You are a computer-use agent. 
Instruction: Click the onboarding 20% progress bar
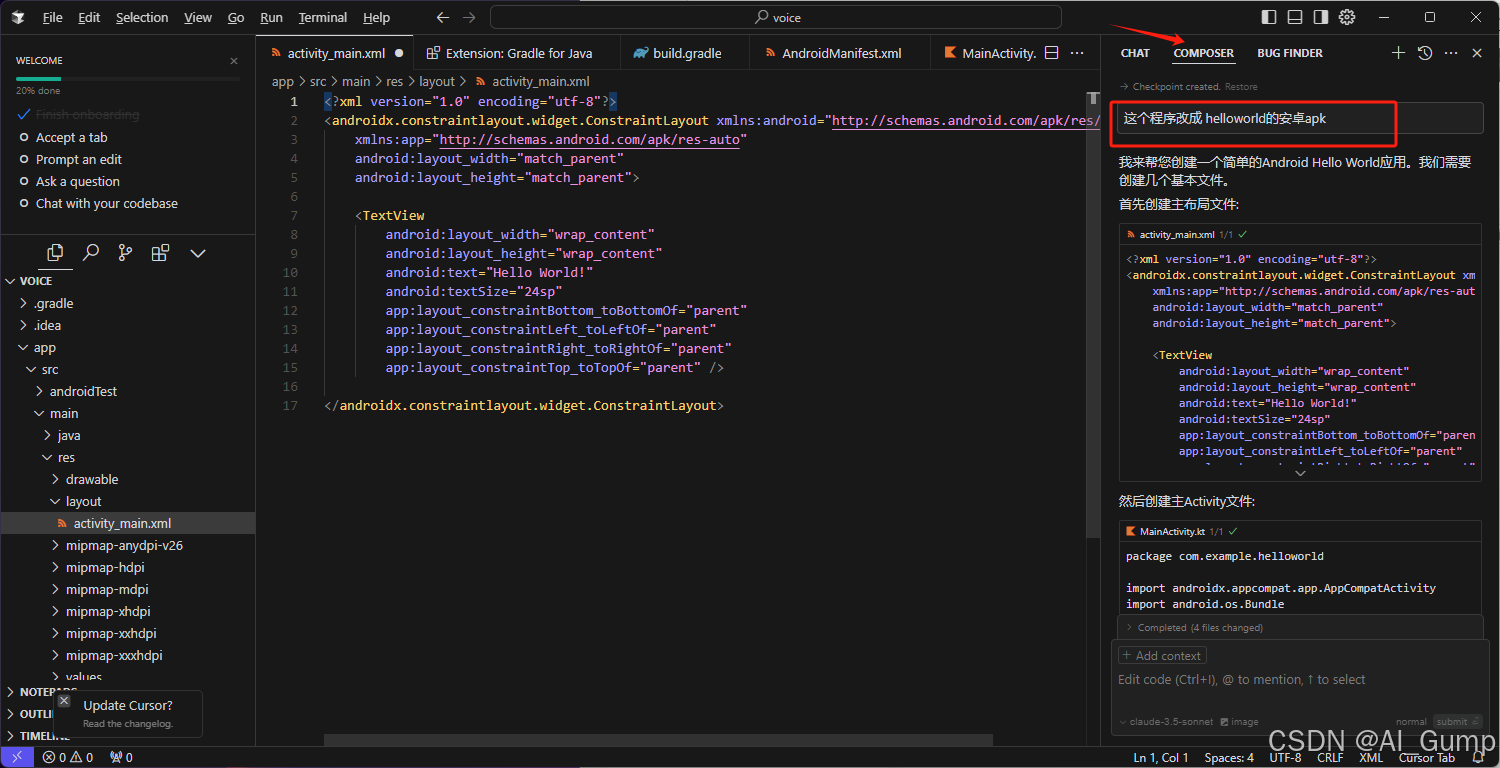(127, 78)
